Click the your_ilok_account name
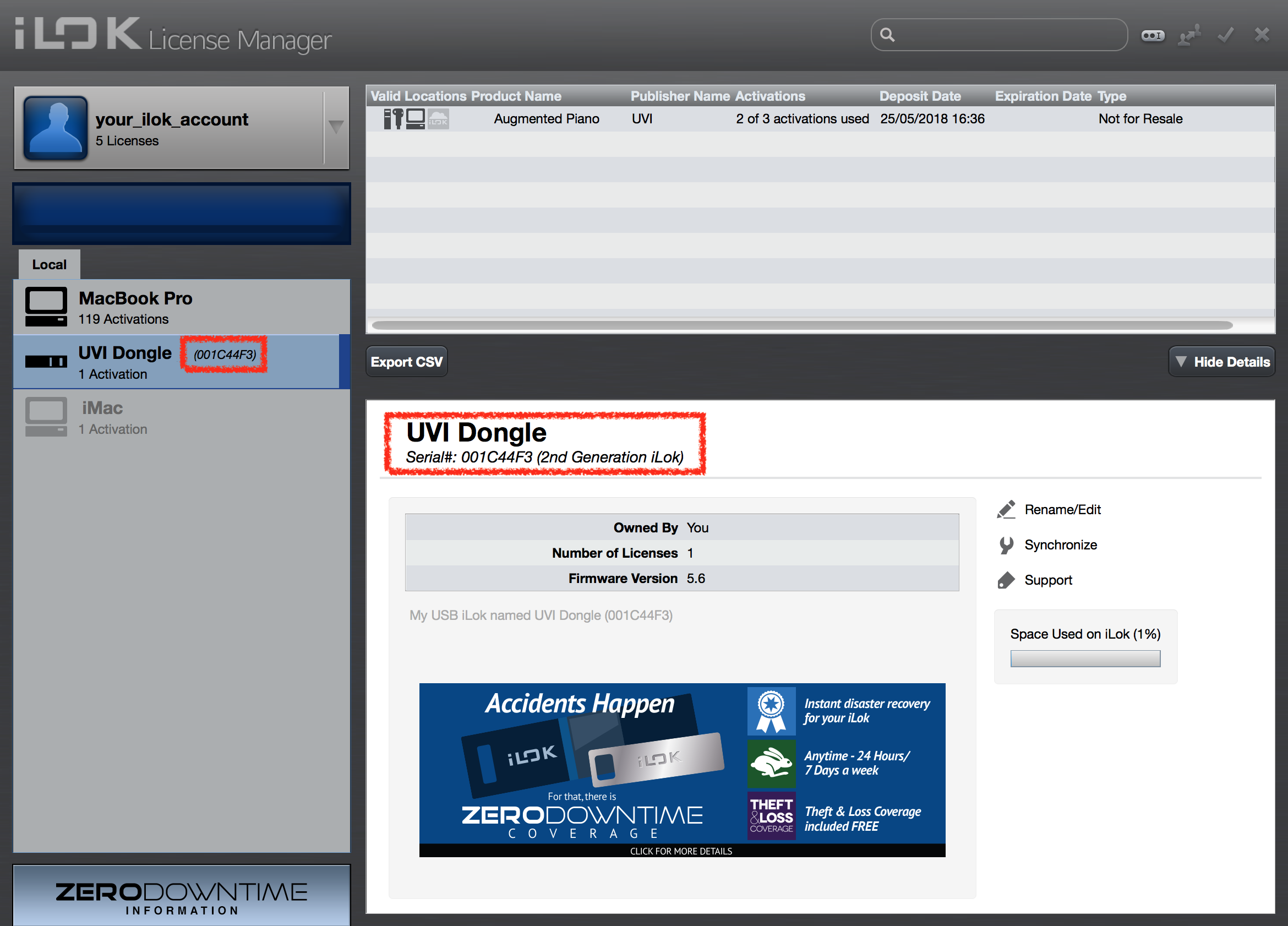Screen dimensions: 1288x926 coord(172,119)
